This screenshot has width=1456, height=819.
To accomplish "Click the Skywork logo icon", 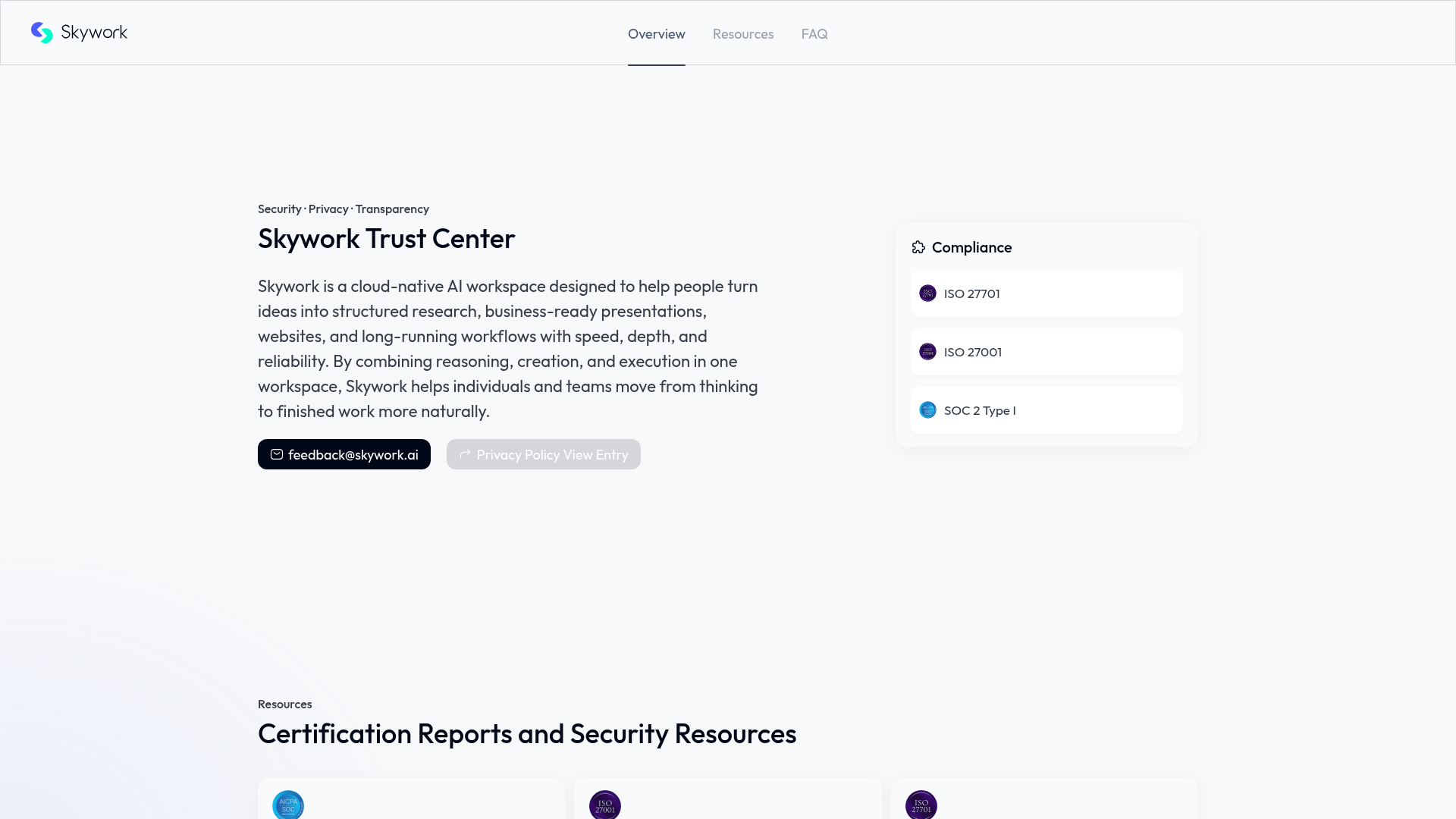I will coord(42,33).
